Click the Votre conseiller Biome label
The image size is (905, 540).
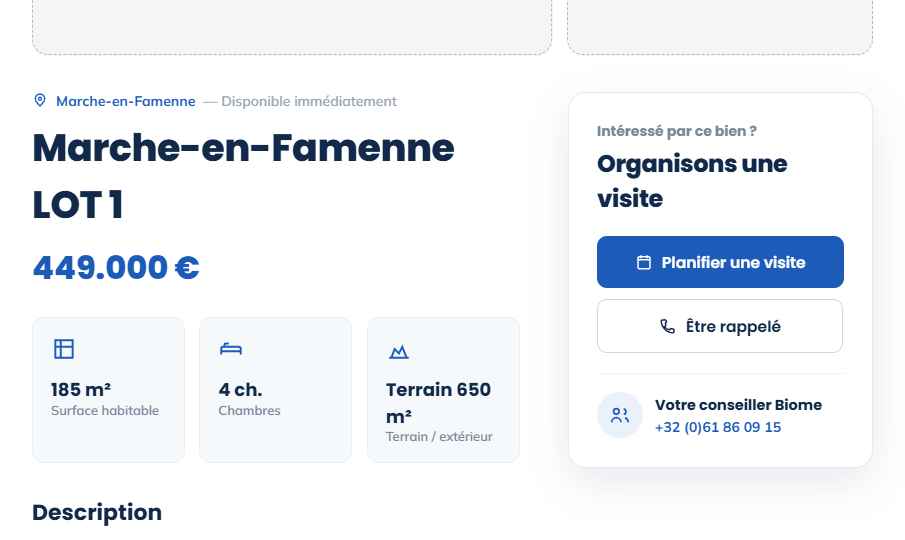(738, 405)
